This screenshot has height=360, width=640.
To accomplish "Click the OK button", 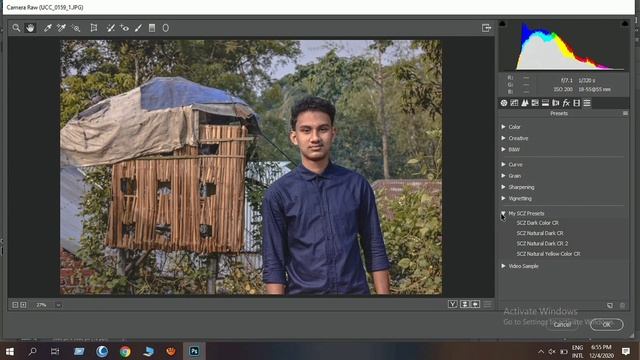I will pos(607,324).
